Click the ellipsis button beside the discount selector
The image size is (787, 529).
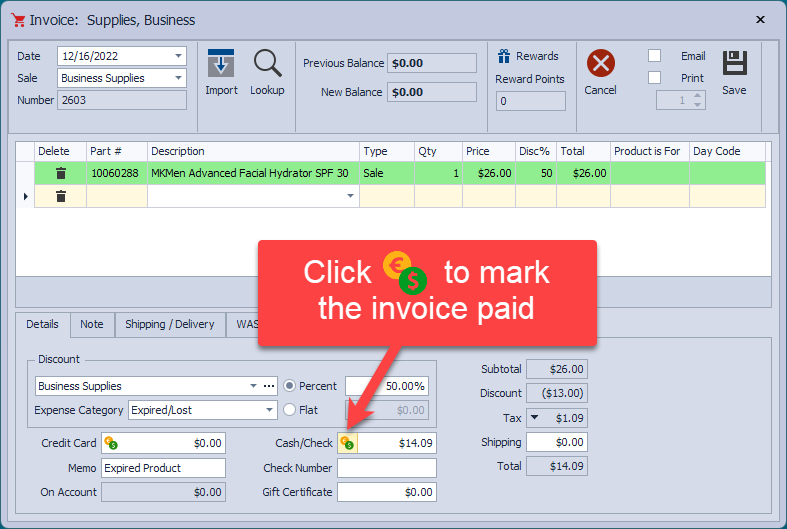point(269,385)
